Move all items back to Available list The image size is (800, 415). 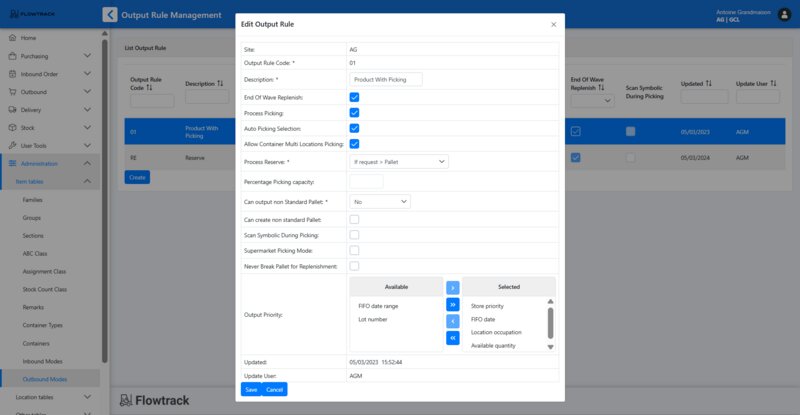[452, 338]
